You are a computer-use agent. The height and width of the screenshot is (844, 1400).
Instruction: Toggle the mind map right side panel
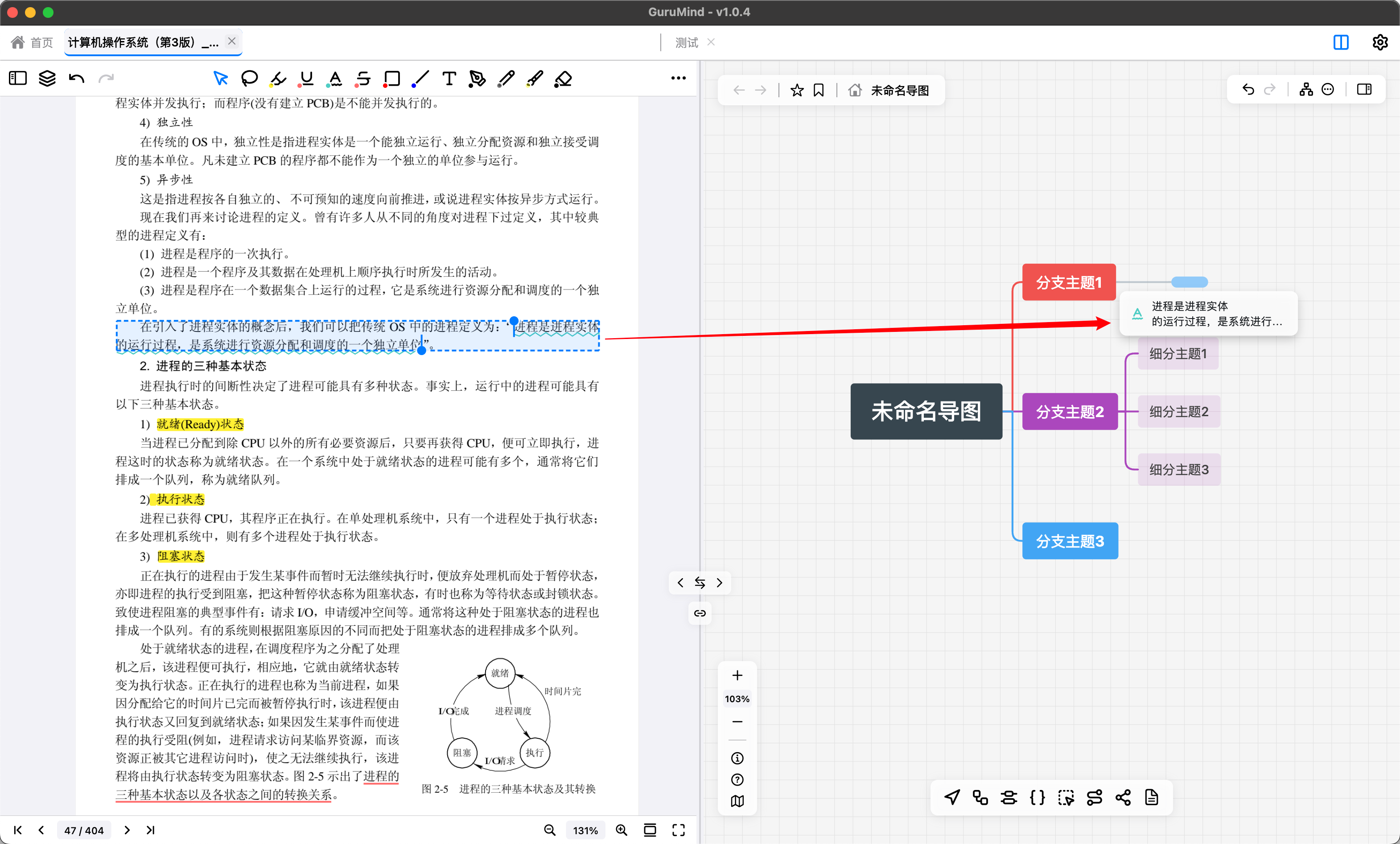tap(1363, 89)
